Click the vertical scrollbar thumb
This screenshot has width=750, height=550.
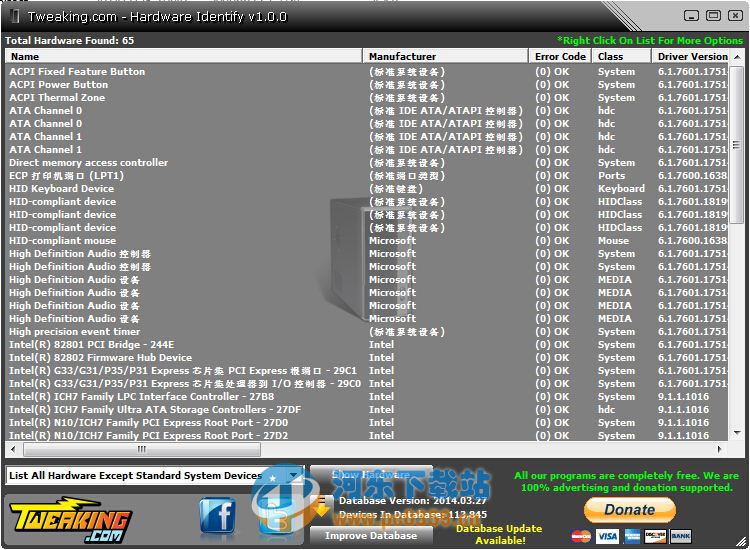click(x=737, y=145)
